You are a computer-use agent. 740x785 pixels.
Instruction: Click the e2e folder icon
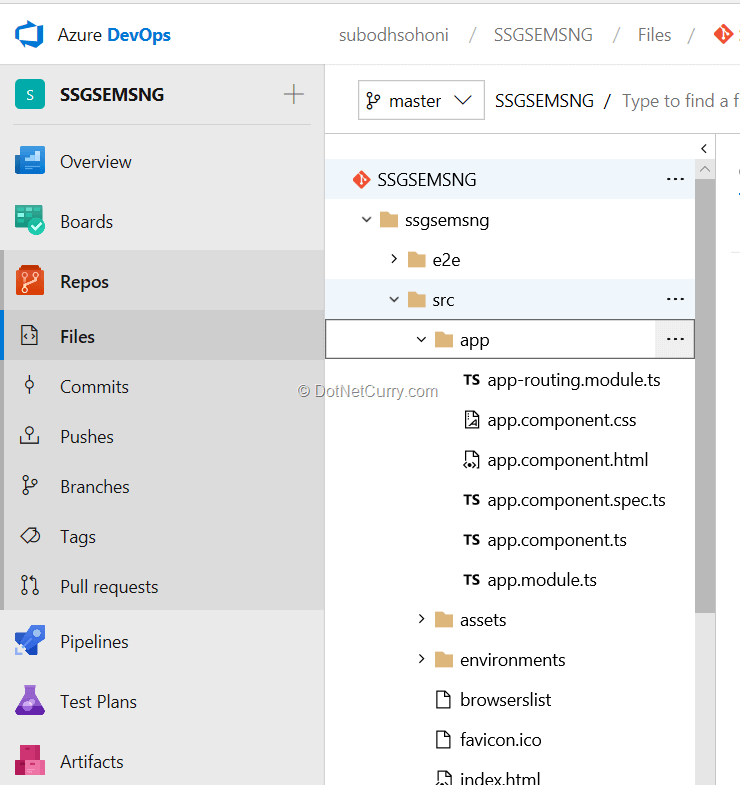coord(417,259)
